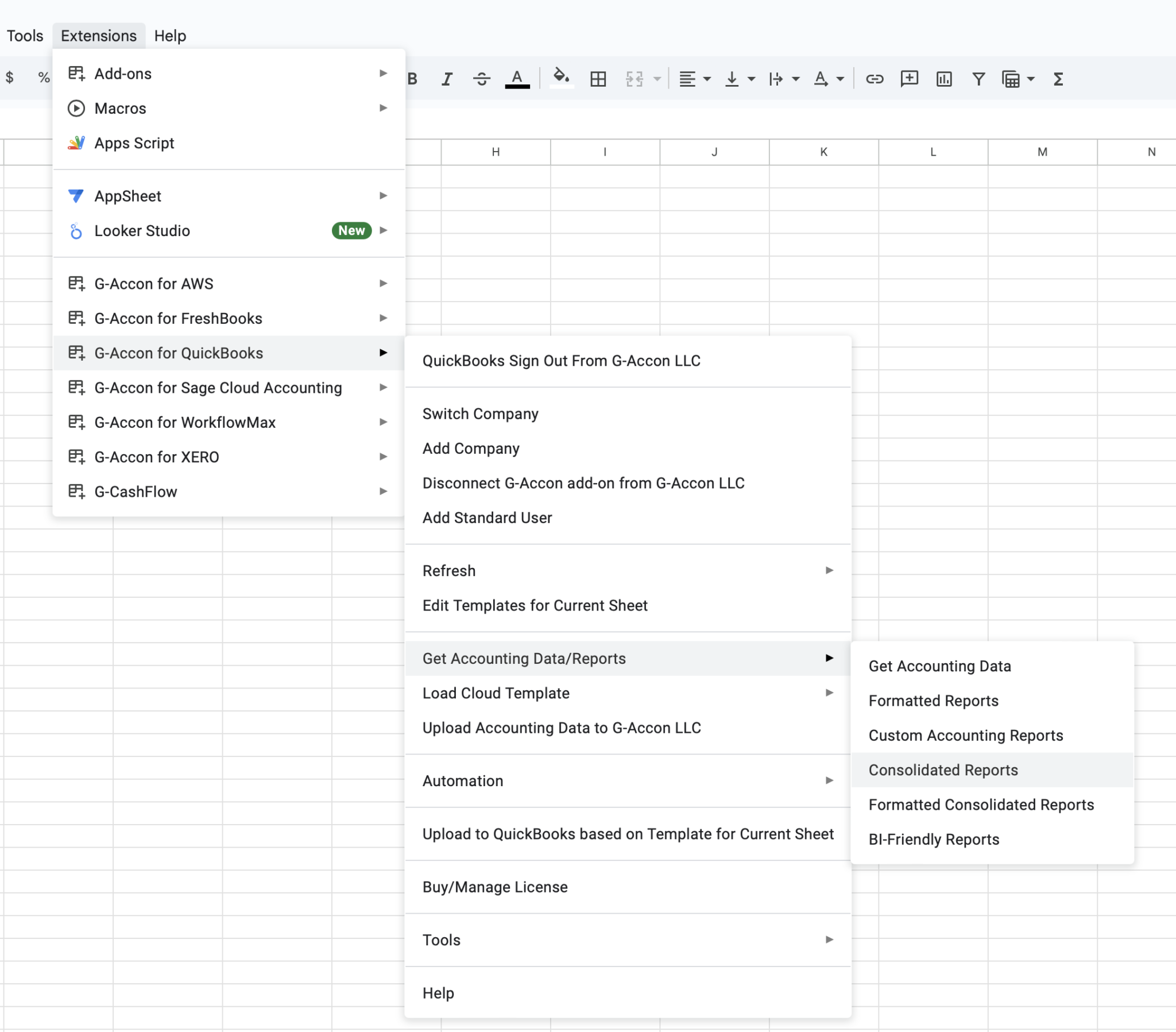
Task: Expand G-Accon for AWS
Action: [x=229, y=284]
